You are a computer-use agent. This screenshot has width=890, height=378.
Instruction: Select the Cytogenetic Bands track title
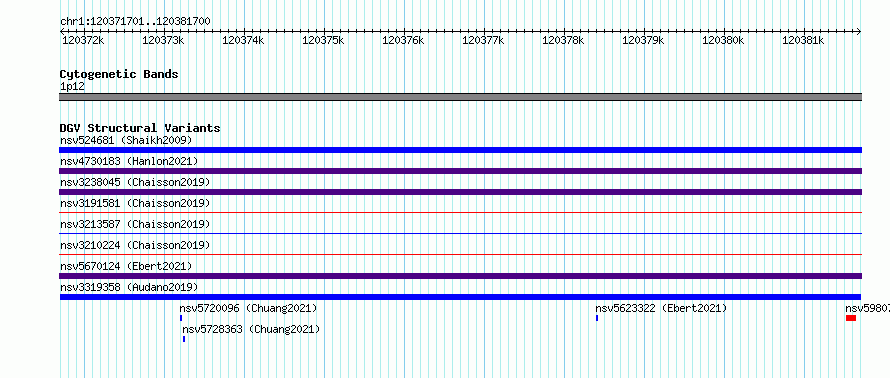click(x=119, y=74)
